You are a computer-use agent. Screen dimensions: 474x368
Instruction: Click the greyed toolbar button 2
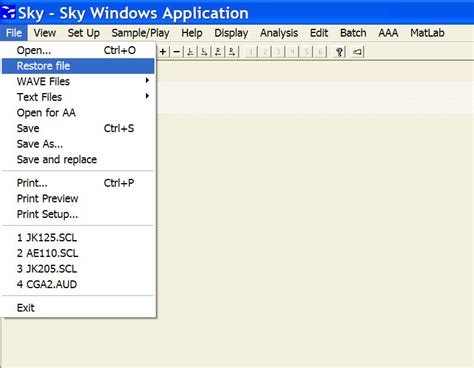(265, 52)
